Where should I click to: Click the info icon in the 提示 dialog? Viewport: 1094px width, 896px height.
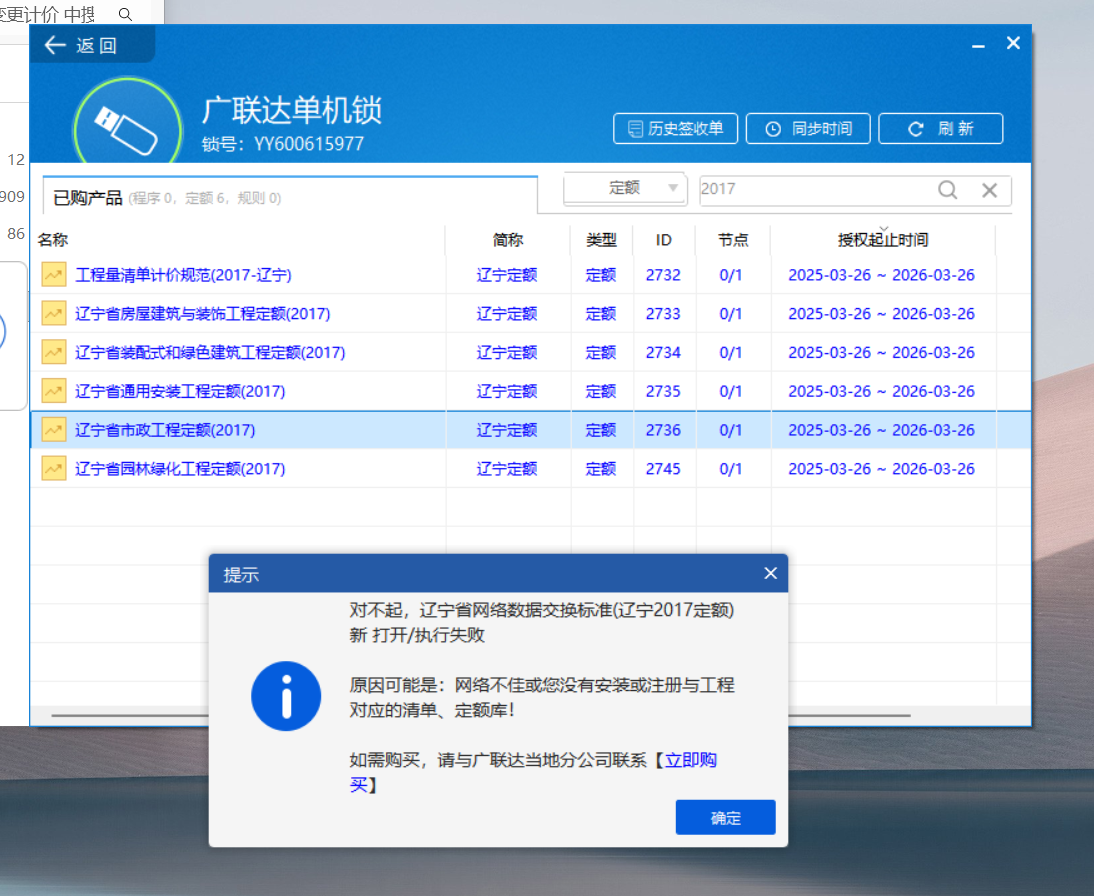tap(286, 696)
